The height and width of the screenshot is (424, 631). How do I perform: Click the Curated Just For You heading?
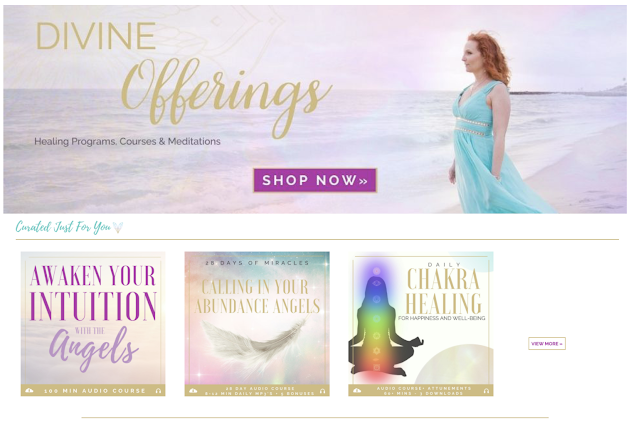pos(63,227)
